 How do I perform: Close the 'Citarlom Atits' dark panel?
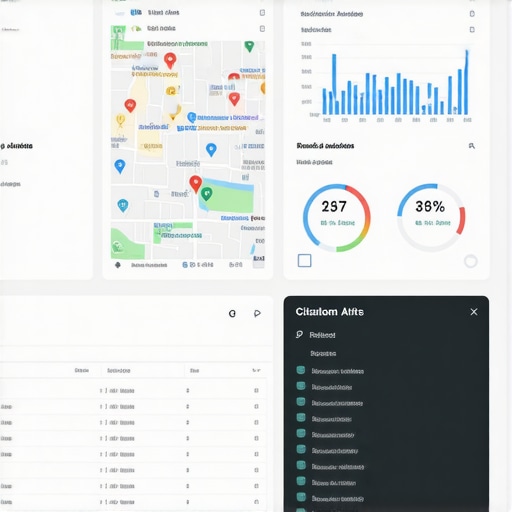click(474, 312)
